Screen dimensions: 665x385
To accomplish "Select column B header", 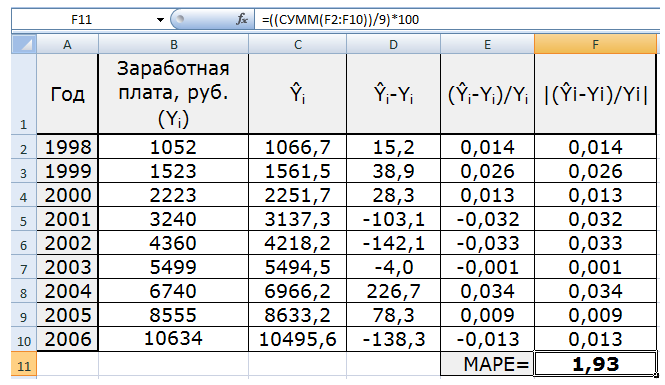I will click(x=173, y=44).
